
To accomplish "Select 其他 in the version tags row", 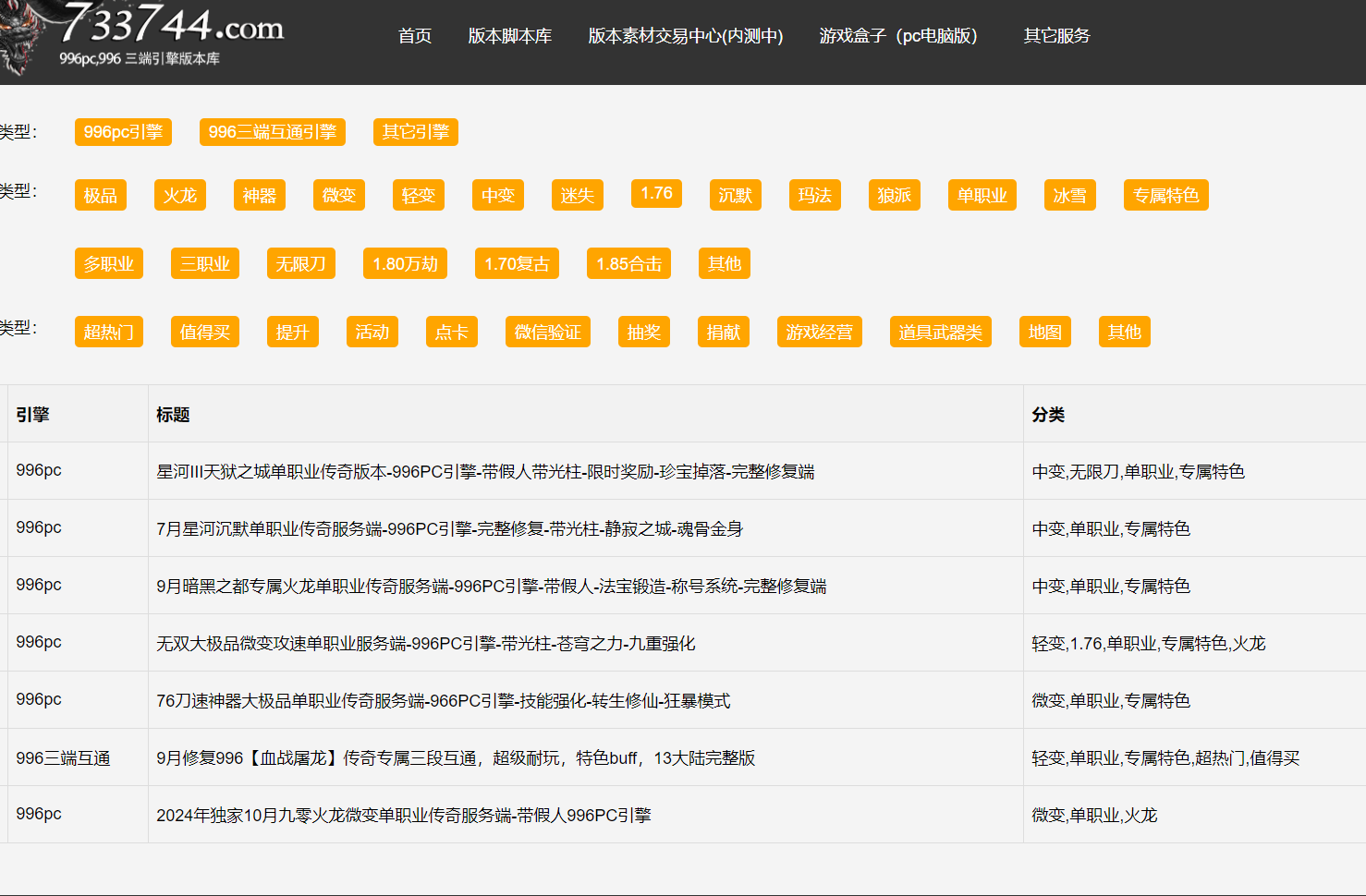I will (725, 263).
